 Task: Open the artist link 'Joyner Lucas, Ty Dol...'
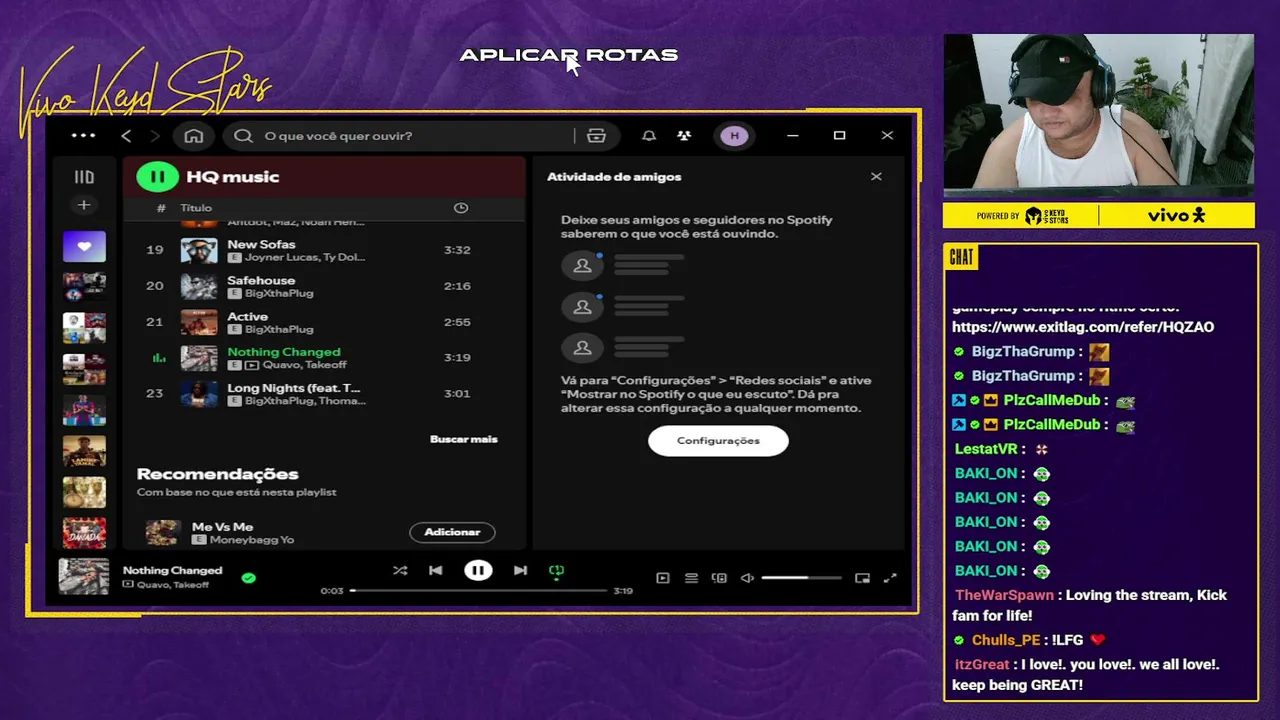click(305, 257)
